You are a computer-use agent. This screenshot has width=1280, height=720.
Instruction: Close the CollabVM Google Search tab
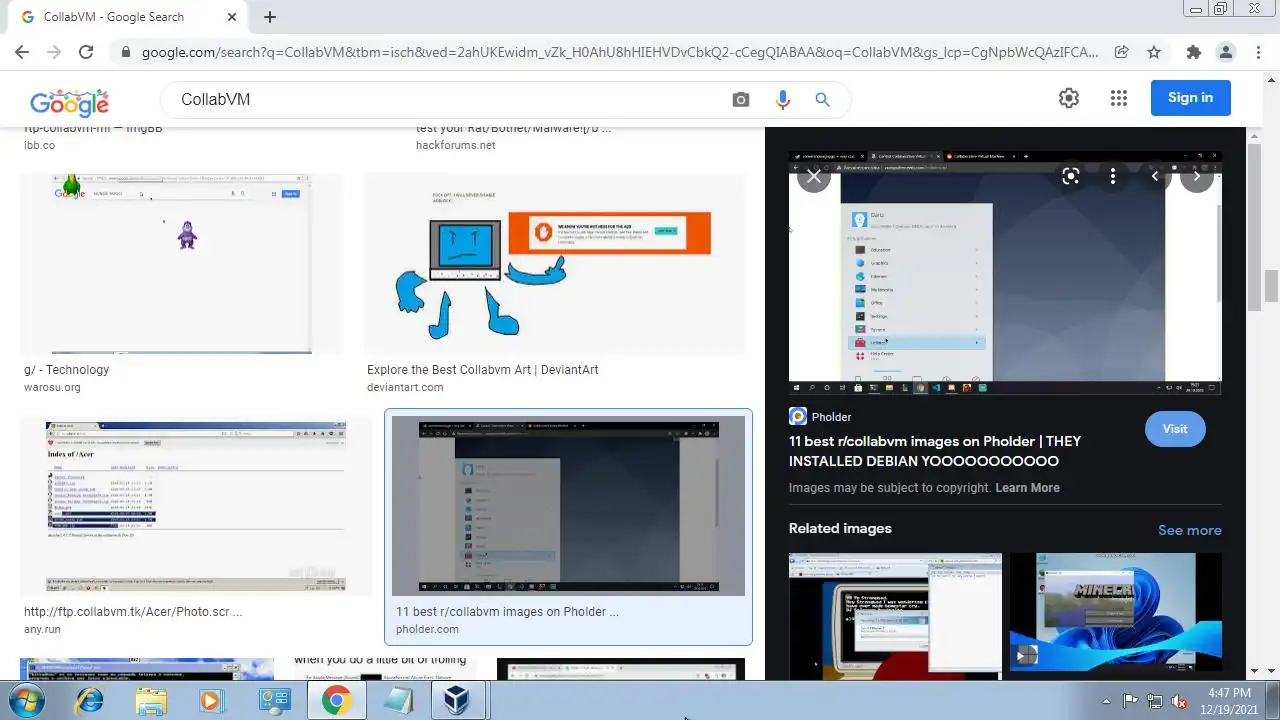click(232, 17)
